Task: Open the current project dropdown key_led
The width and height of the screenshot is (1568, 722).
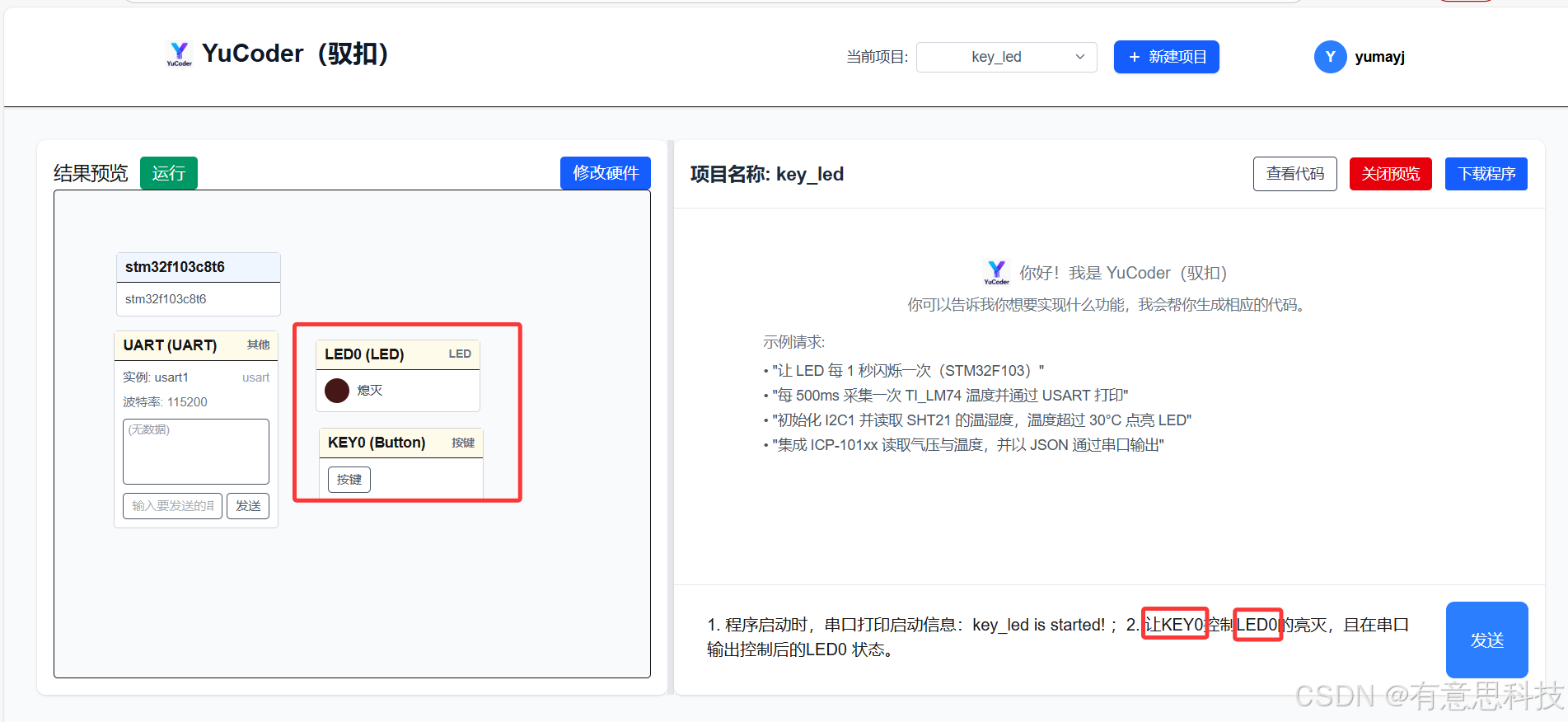Action: tap(1006, 57)
